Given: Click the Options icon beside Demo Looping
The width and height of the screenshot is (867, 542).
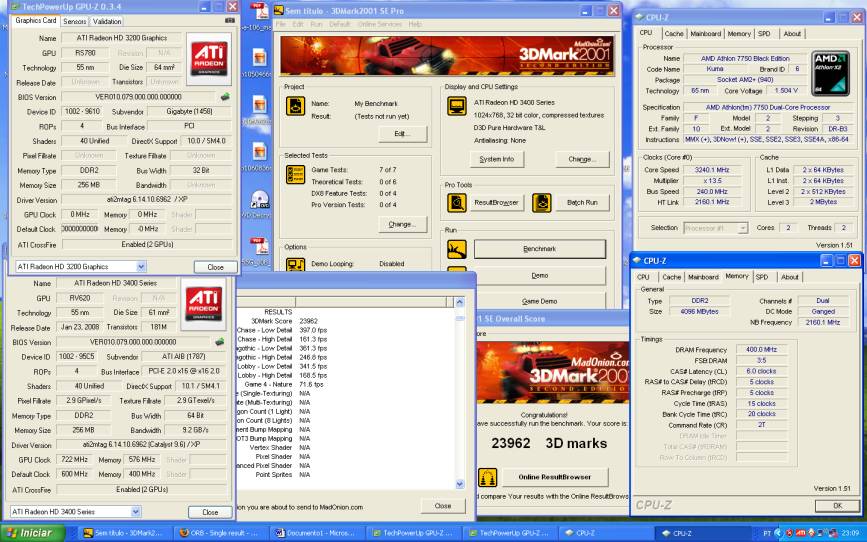Looking at the screenshot, I should click(295, 264).
